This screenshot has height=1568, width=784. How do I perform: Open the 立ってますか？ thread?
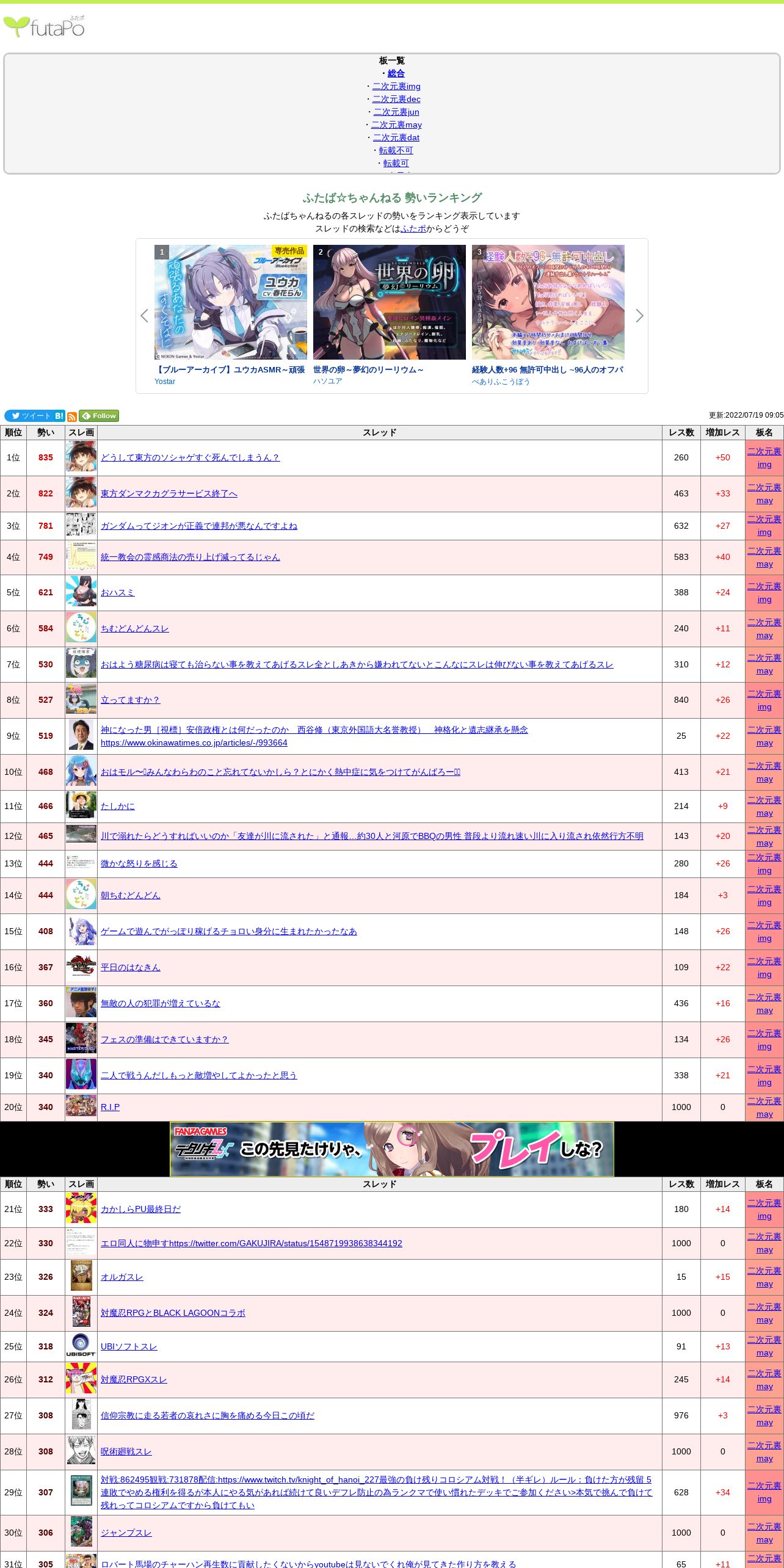(x=131, y=700)
